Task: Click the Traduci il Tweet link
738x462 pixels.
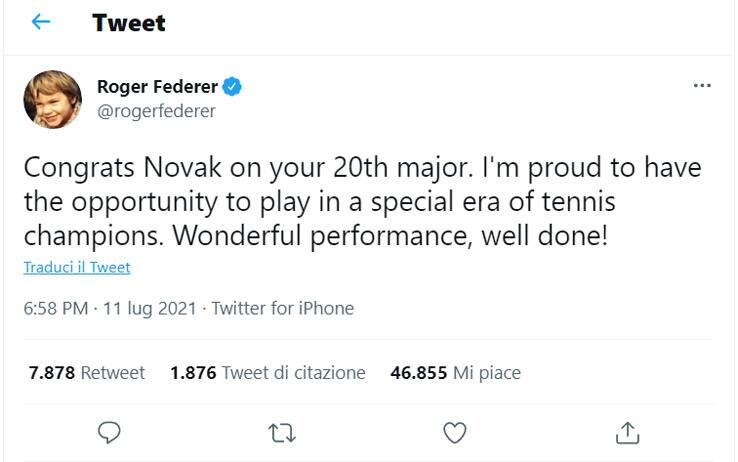Action: coord(77,268)
